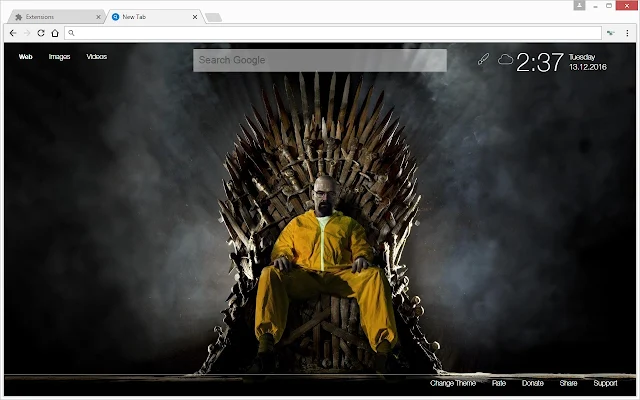This screenshot has height=400, width=640.
Task: Click the Donate link
Action: [533, 383]
